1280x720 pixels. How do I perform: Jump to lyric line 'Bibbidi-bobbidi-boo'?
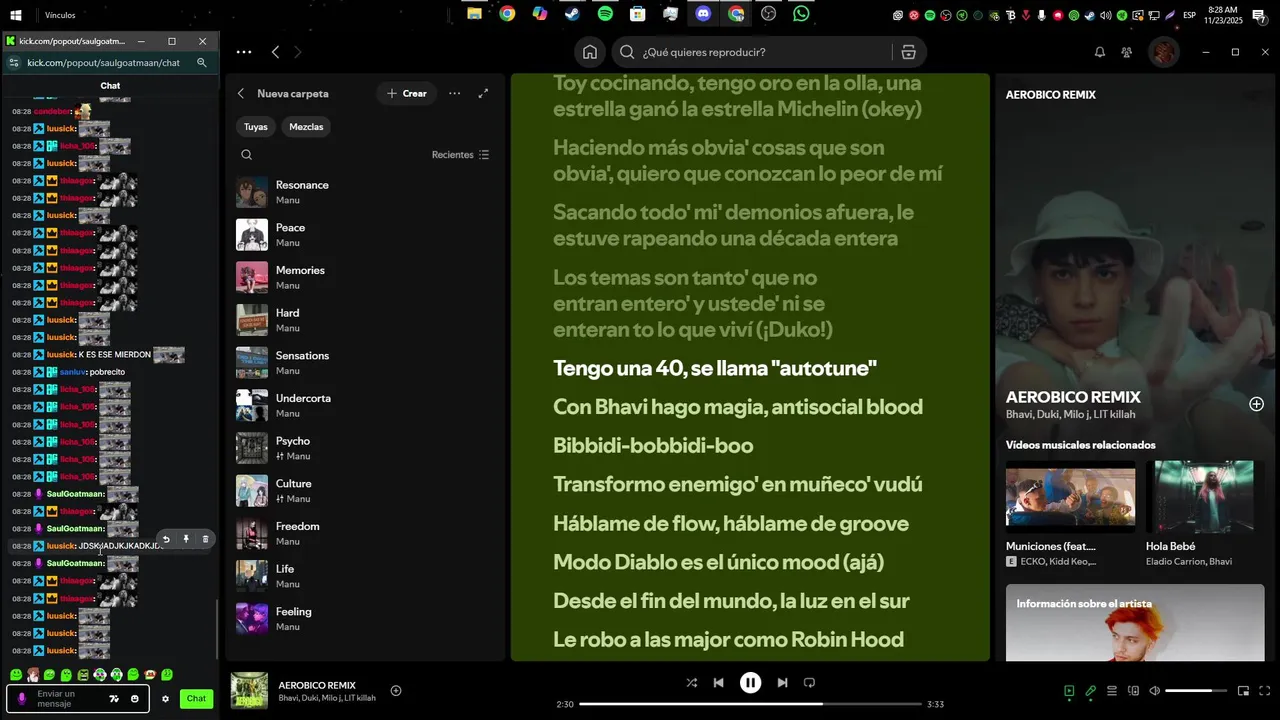click(653, 446)
